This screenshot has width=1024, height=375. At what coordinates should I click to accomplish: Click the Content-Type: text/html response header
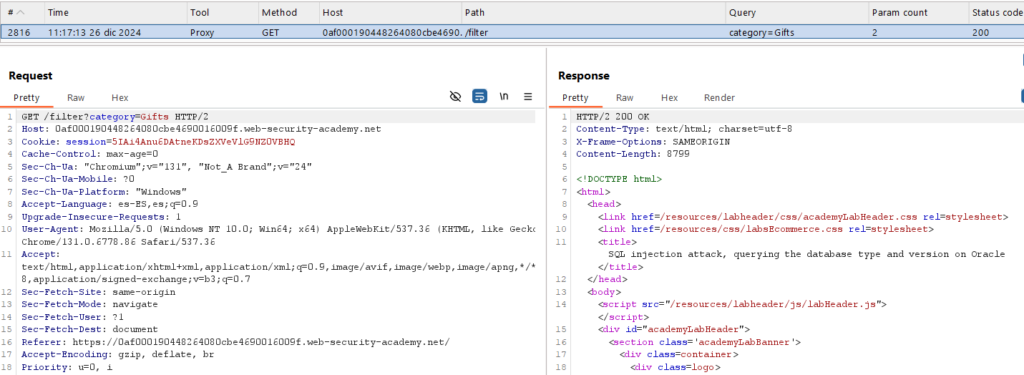[684, 129]
